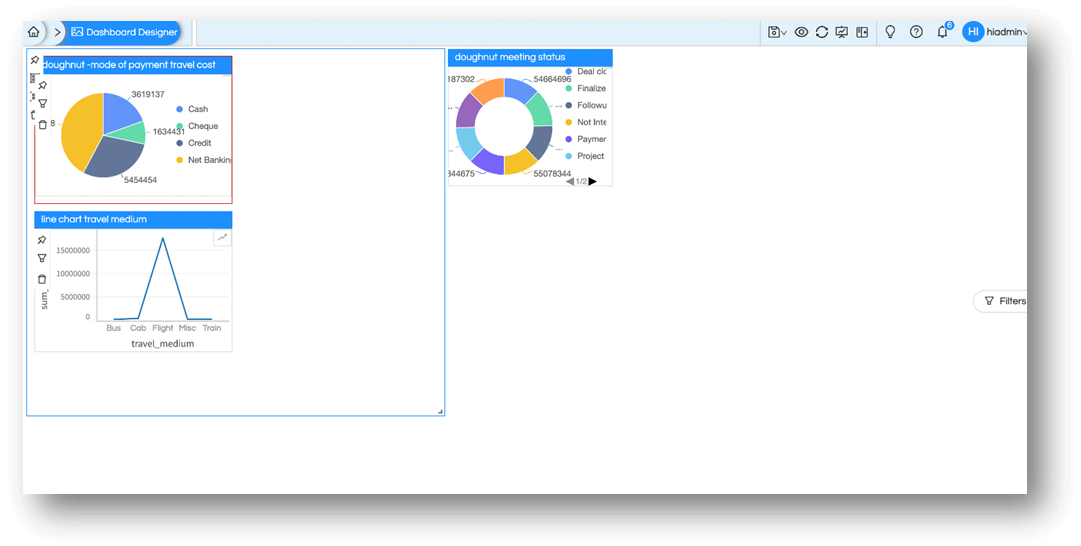The width and height of the screenshot is (1081, 546).
Task: Click the Train axis label
Action: pyautogui.click(x=212, y=328)
